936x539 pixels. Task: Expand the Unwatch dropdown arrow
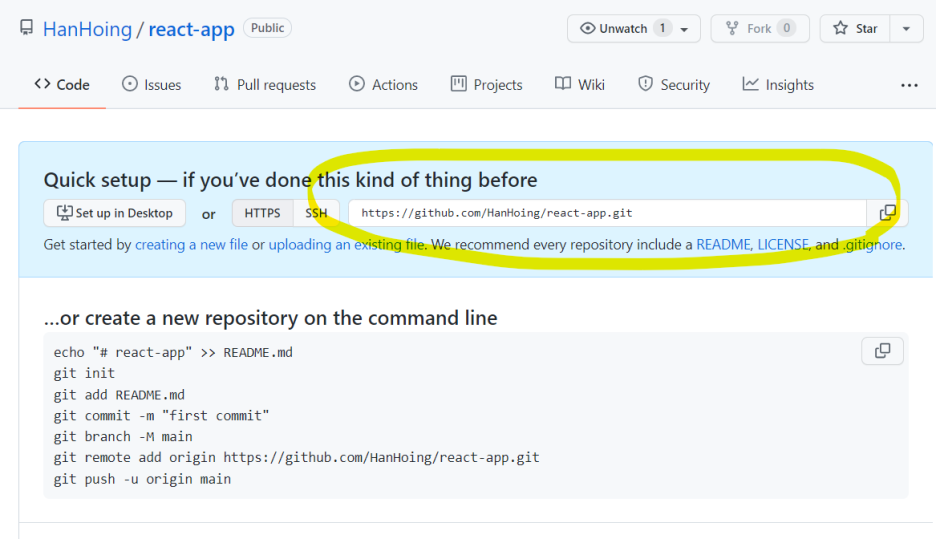[x=684, y=29]
